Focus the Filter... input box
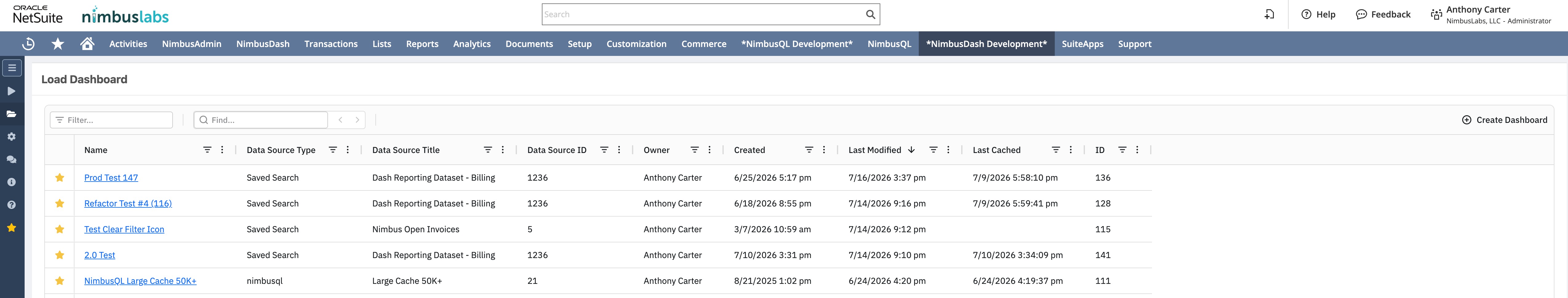1568x298 pixels. [x=111, y=120]
